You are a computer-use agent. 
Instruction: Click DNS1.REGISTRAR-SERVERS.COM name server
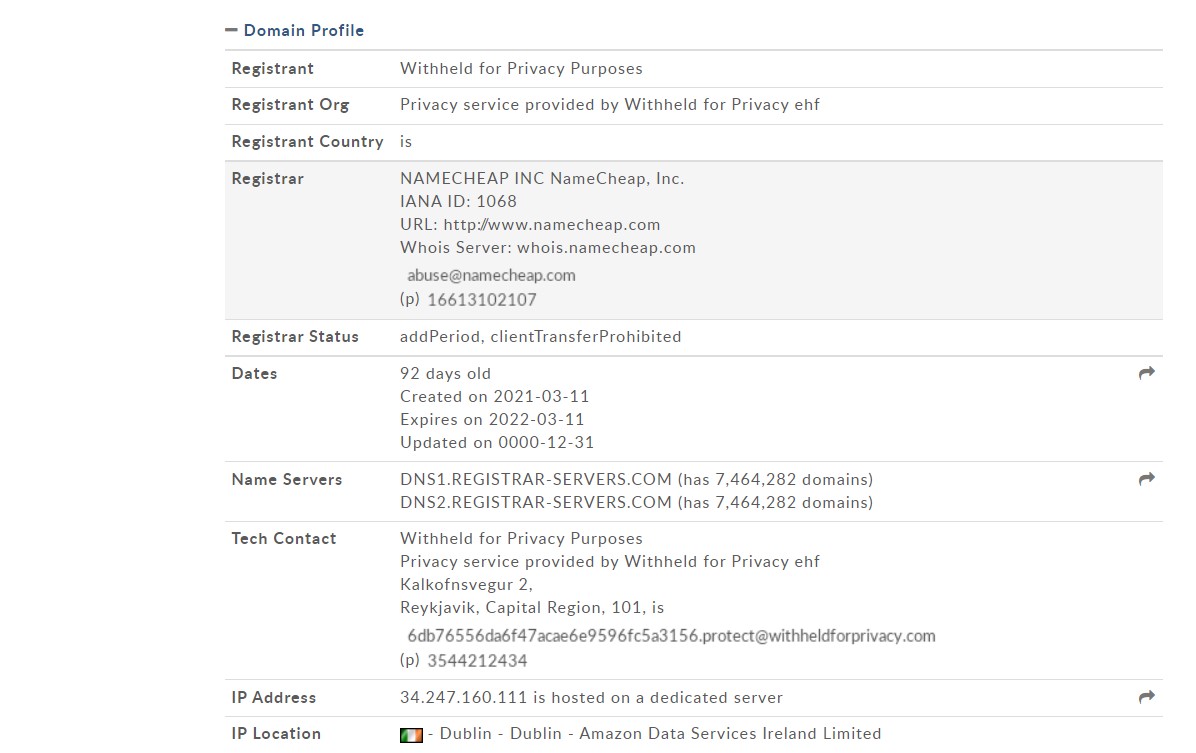click(x=535, y=479)
